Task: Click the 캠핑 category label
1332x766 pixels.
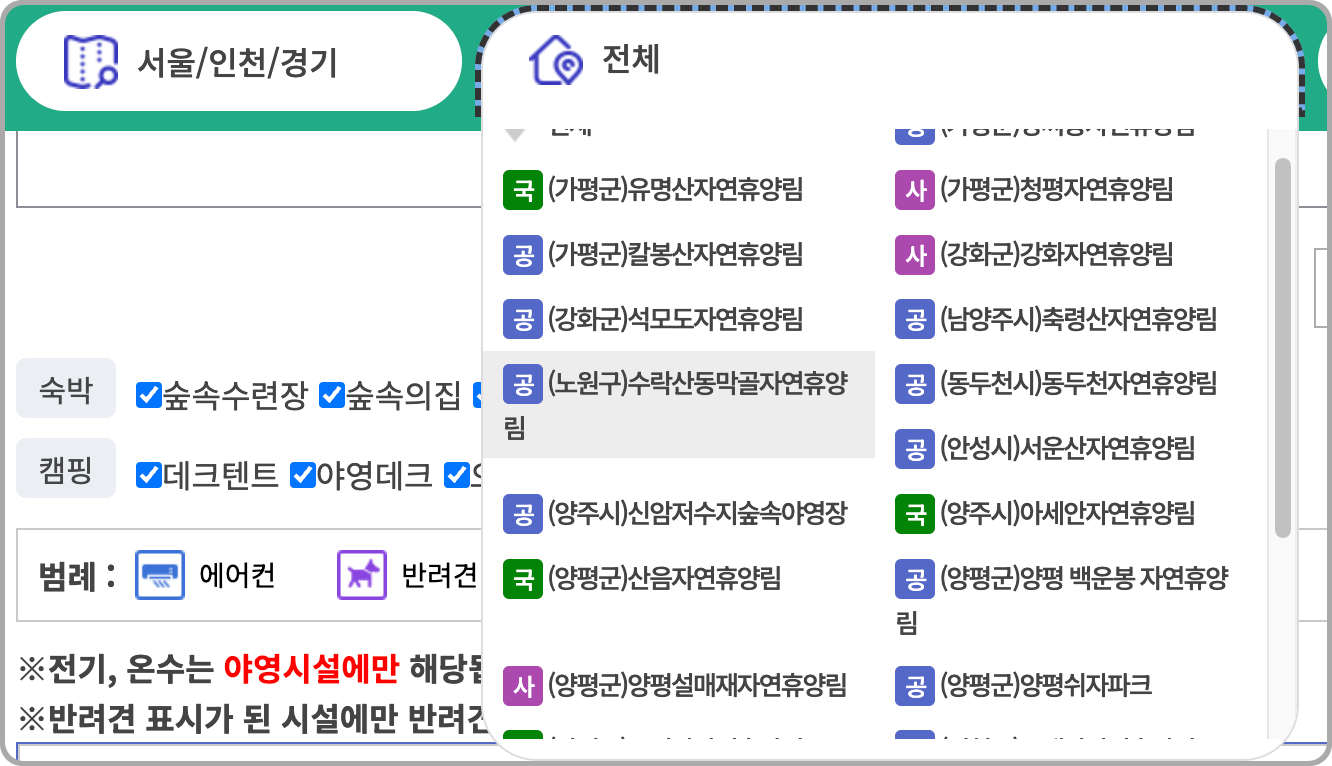Action: click(66, 469)
